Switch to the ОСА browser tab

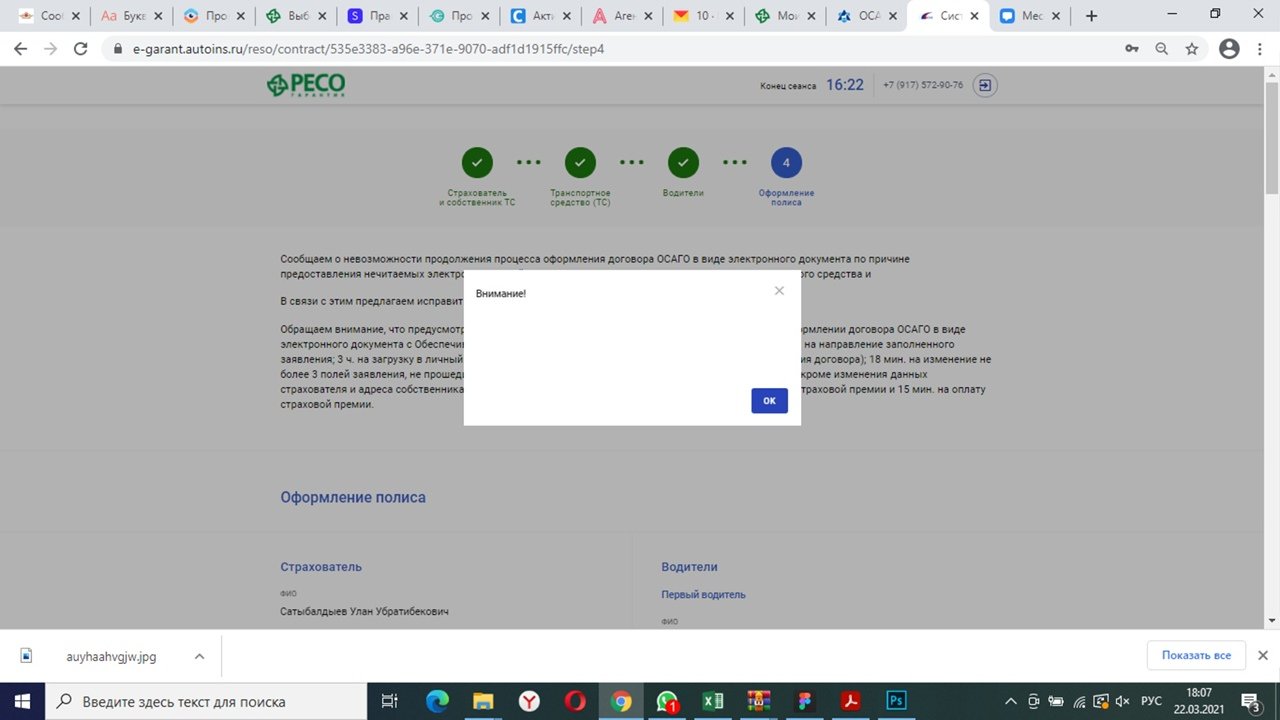(x=860, y=16)
